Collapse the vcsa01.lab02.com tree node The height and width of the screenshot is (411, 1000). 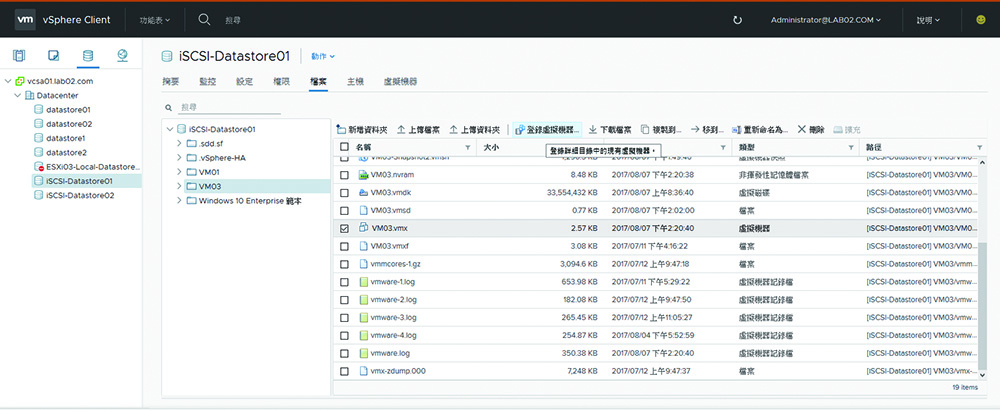(8, 81)
